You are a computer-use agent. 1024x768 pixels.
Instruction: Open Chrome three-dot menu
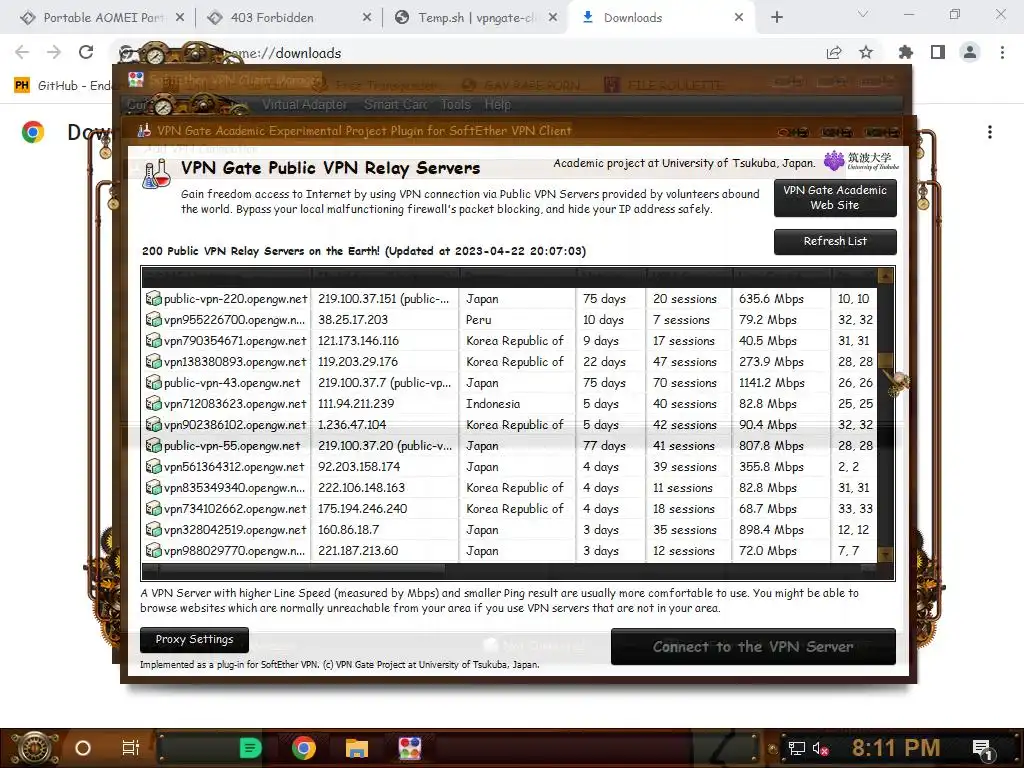click(1002, 52)
